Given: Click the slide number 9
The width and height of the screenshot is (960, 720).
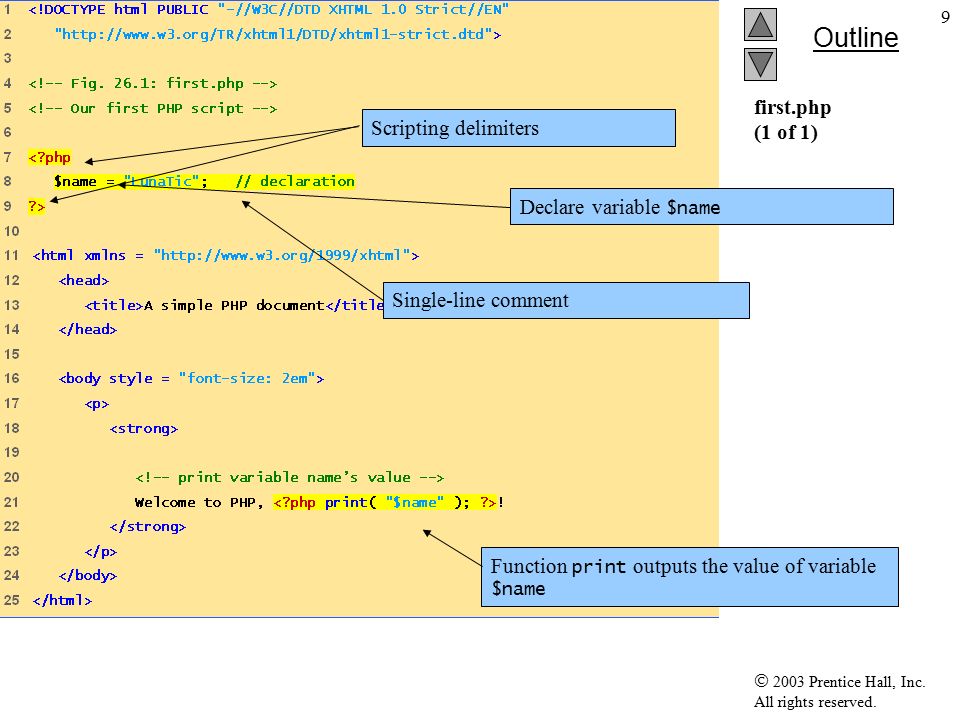Looking at the screenshot, I should (x=945, y=17).
